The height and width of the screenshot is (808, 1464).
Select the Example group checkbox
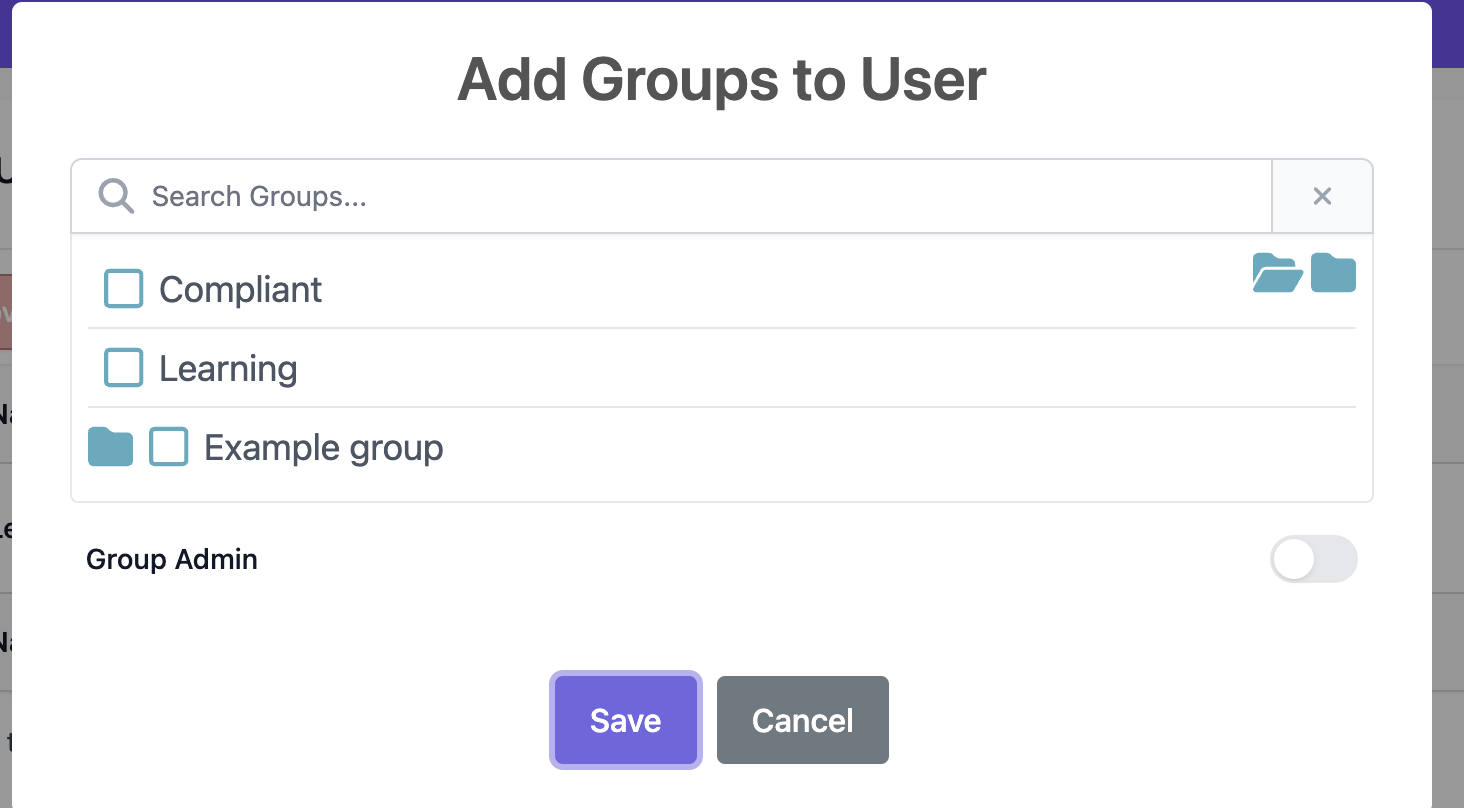click(168, 447)
